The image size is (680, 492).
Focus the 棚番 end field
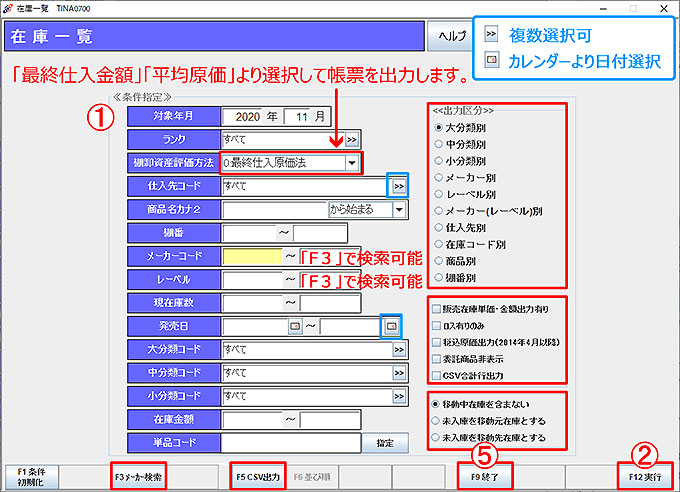pos(320,233)
